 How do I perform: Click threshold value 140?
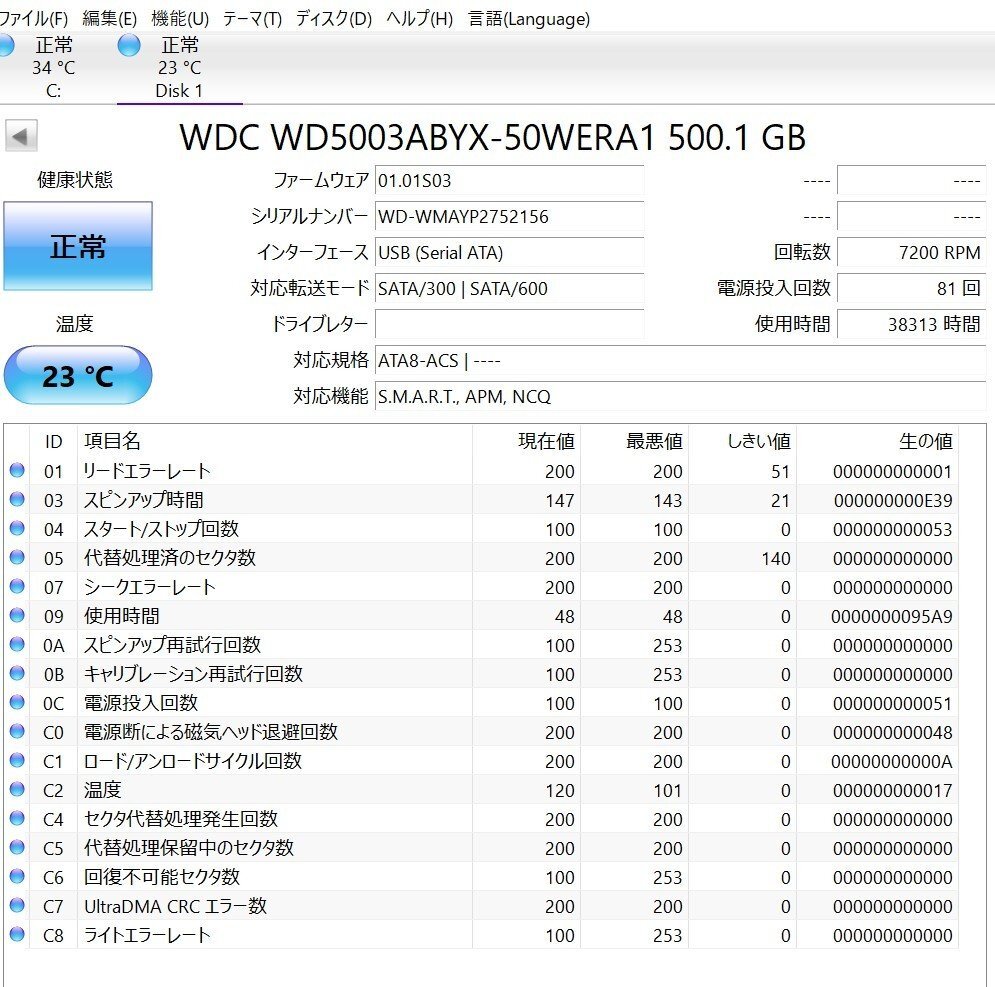tap(775, 559)
